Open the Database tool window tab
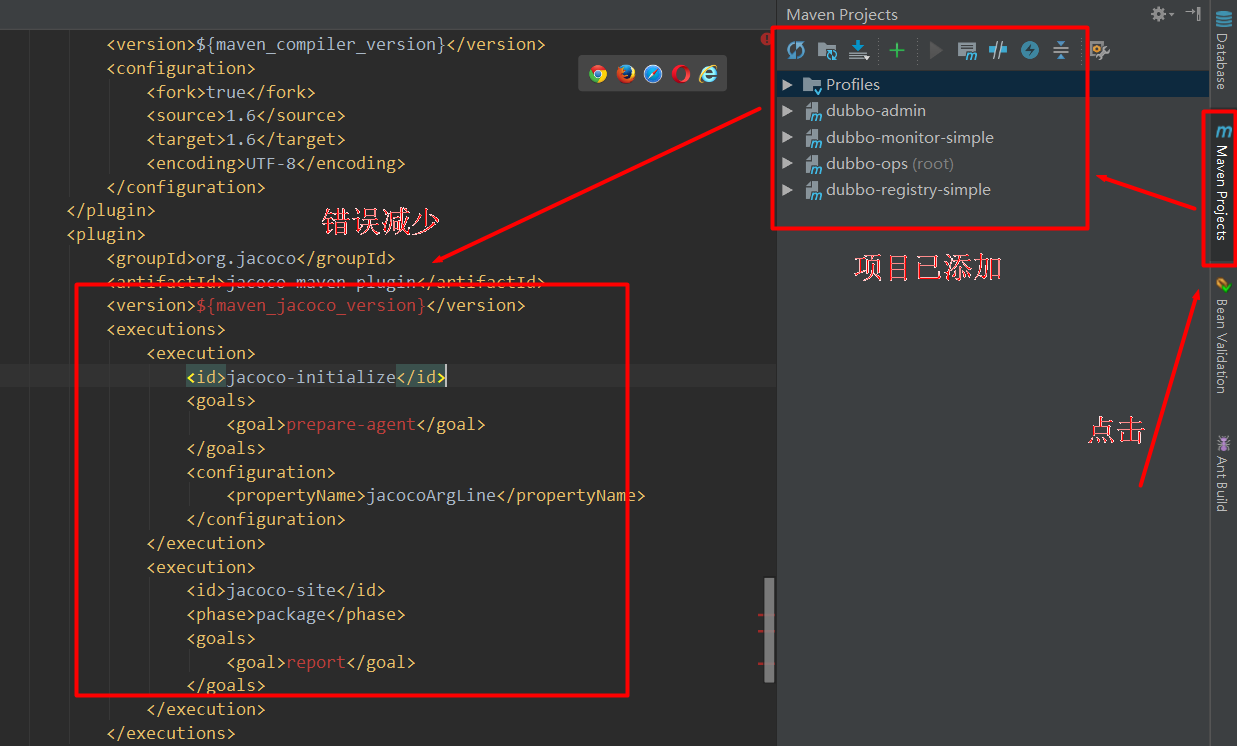Image resolution: width=1237 pixels, height=746 pixels. (1223, 50)
